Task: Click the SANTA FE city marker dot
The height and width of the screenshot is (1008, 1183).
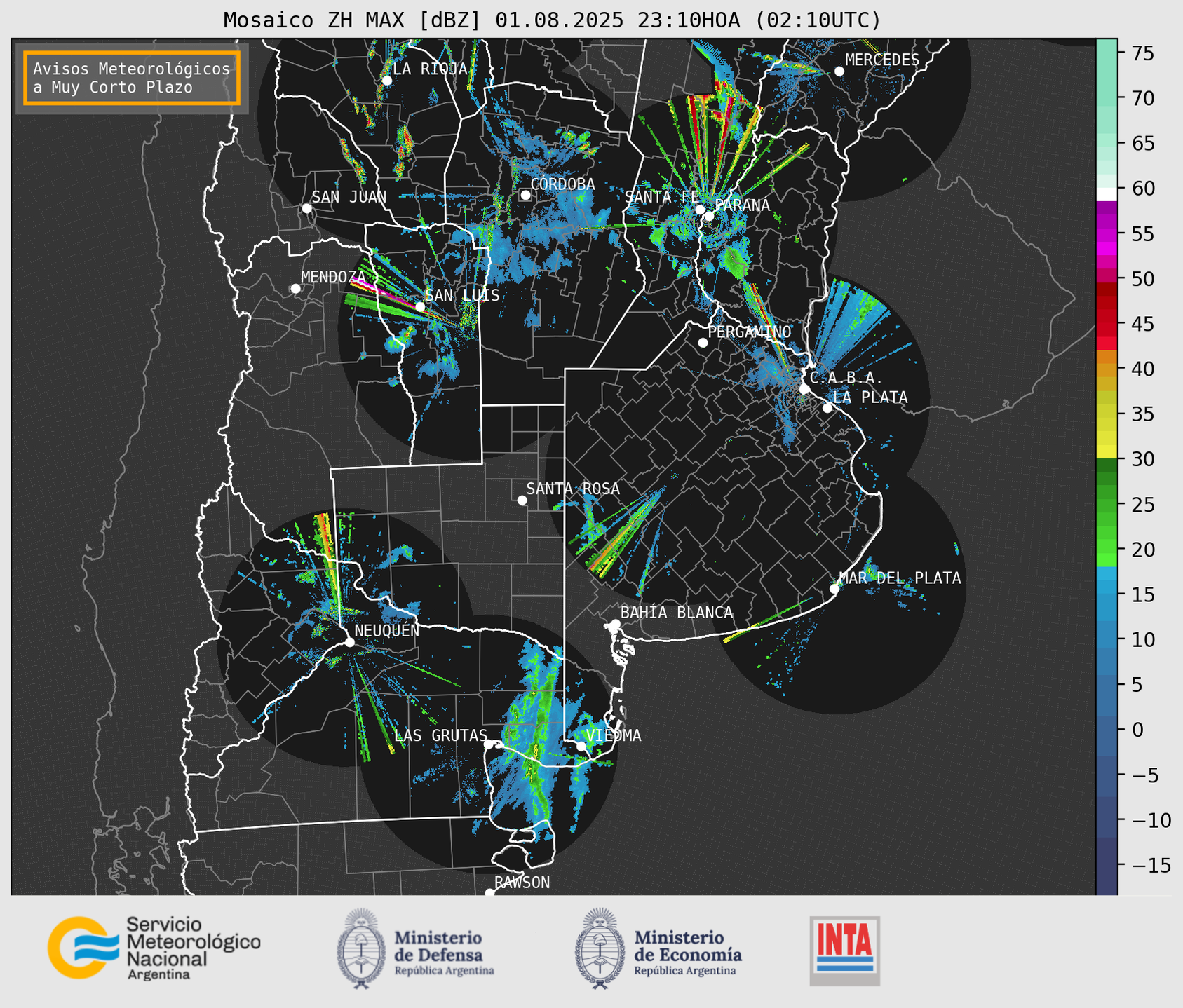Action: pyautogui.click(x=699, y=210)
